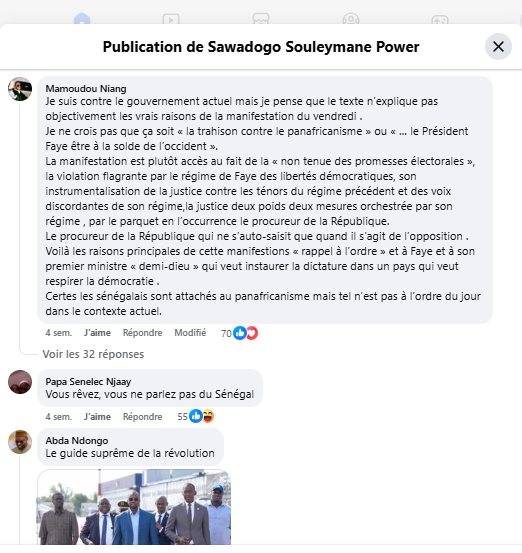The width and height of the screenshot is (522, 553).
Task: View heart reaction on Mamoudou's comment
Action: [252, 333]
